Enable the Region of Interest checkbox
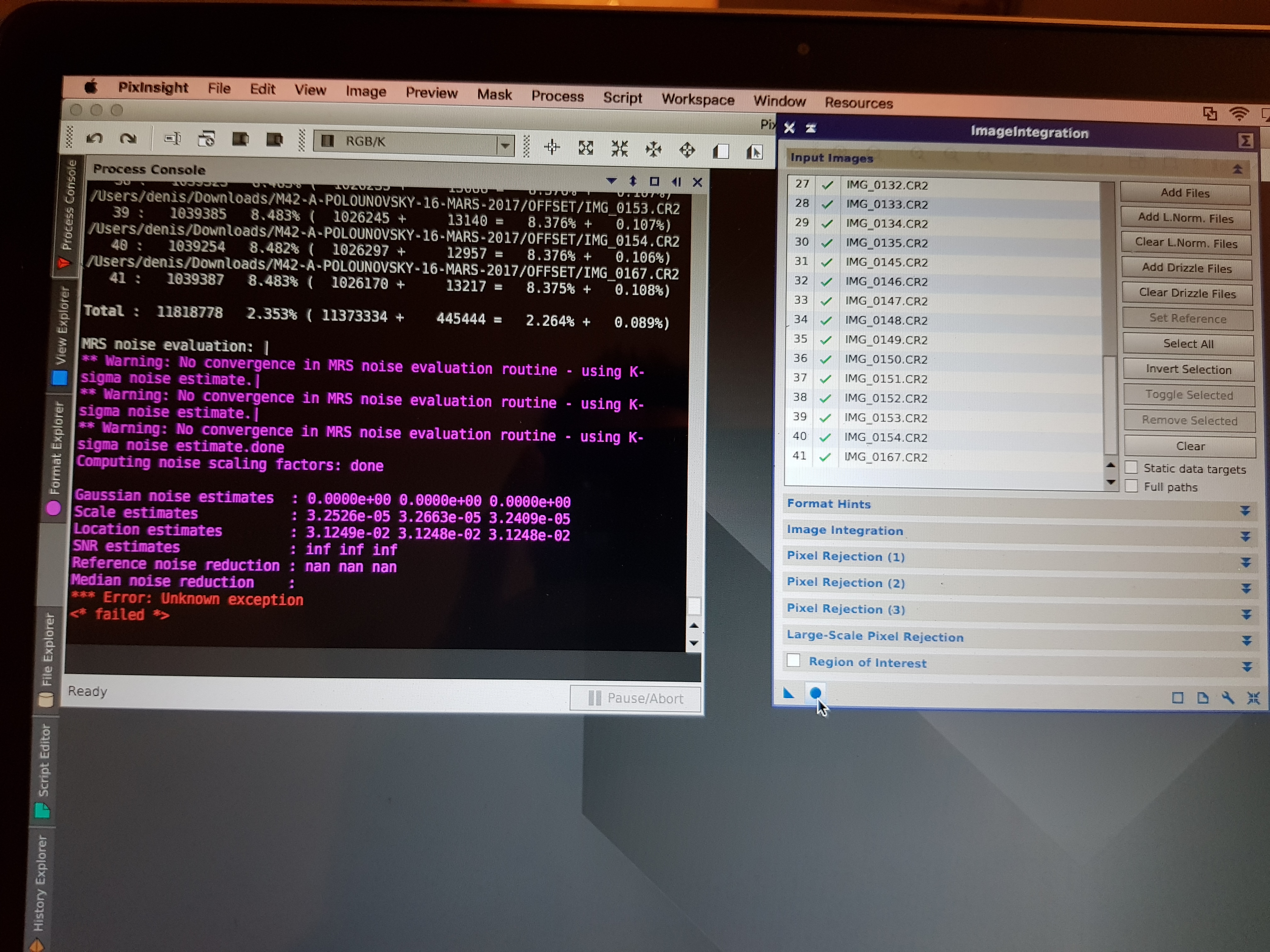The width and height of the screenshot is (1270, 952). coord(793,660)
